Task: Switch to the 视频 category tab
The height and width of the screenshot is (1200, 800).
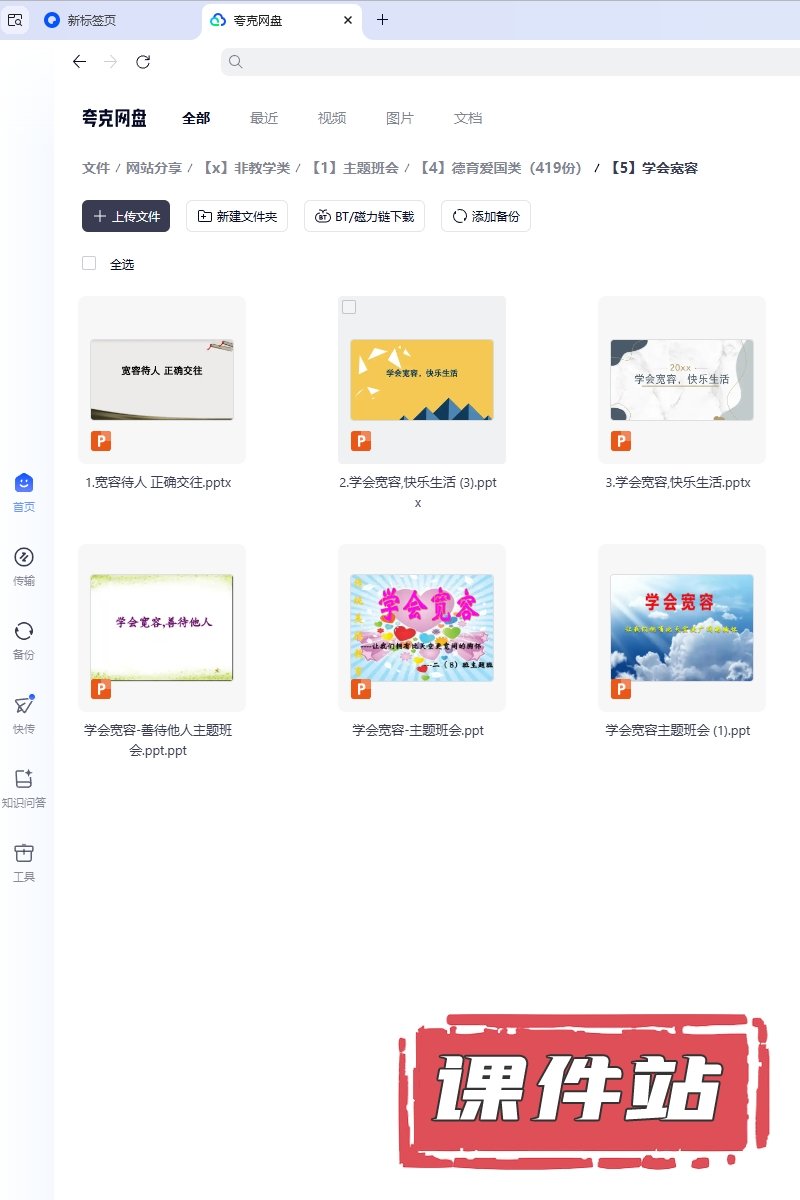Action: [332, 118]
